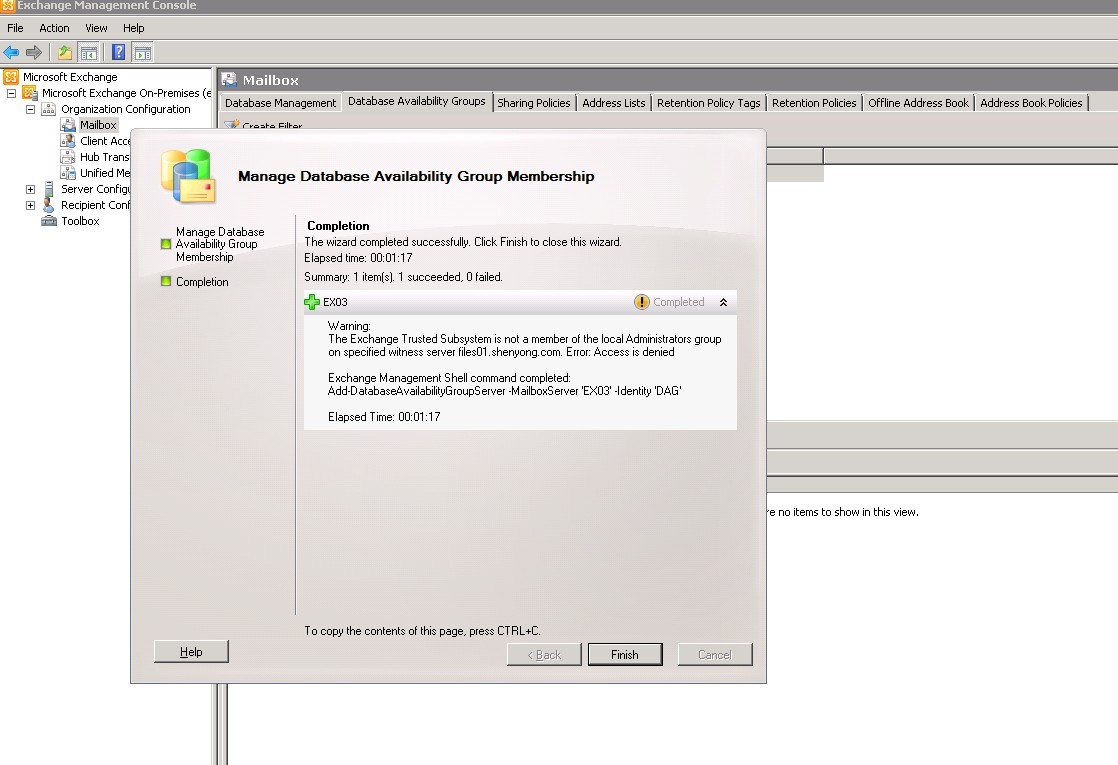The width and height of the screenshot is (1118, 765).
Task: Click the greyed-out Back button
Action: [544, 654]
